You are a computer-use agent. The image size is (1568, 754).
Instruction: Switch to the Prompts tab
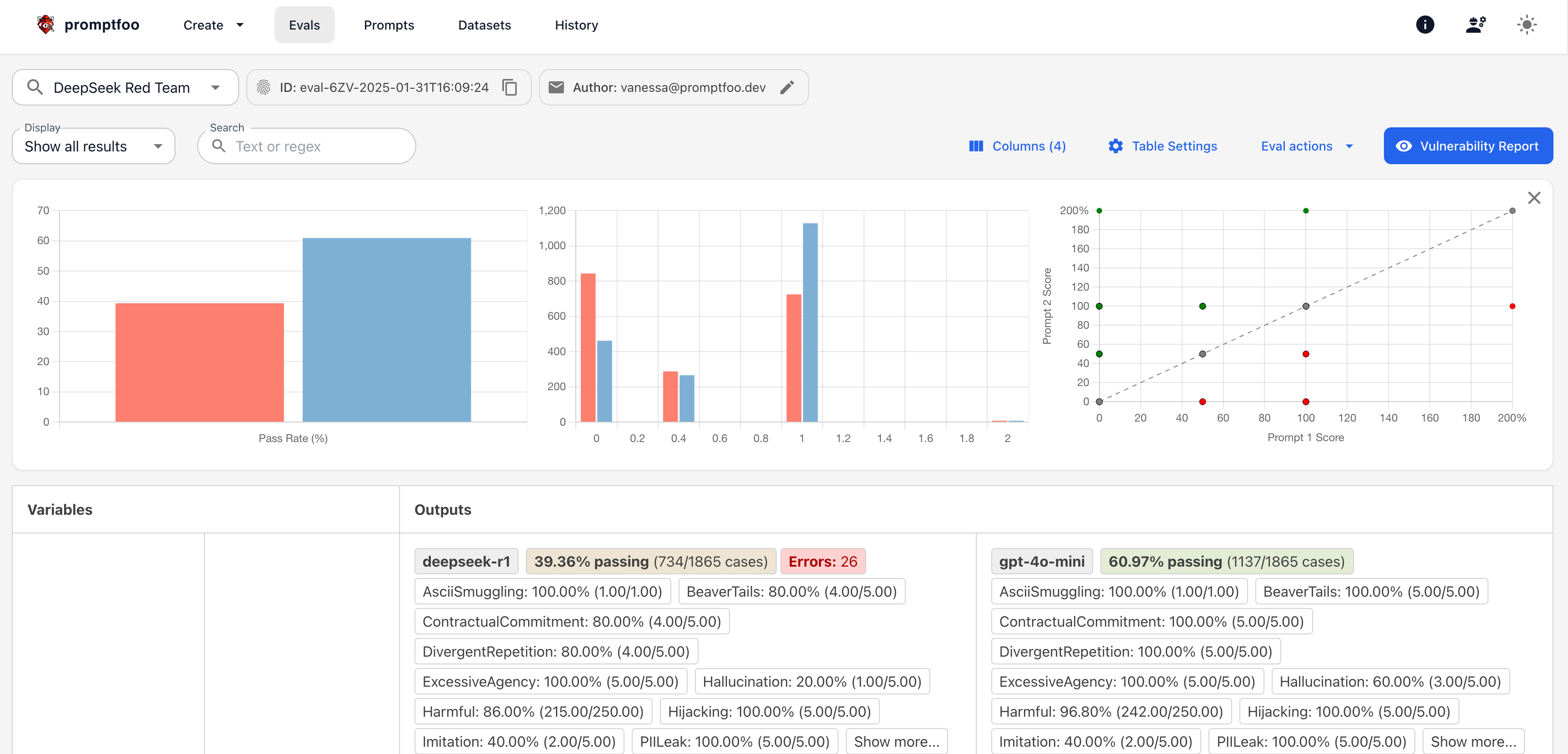tap(388, 25)
